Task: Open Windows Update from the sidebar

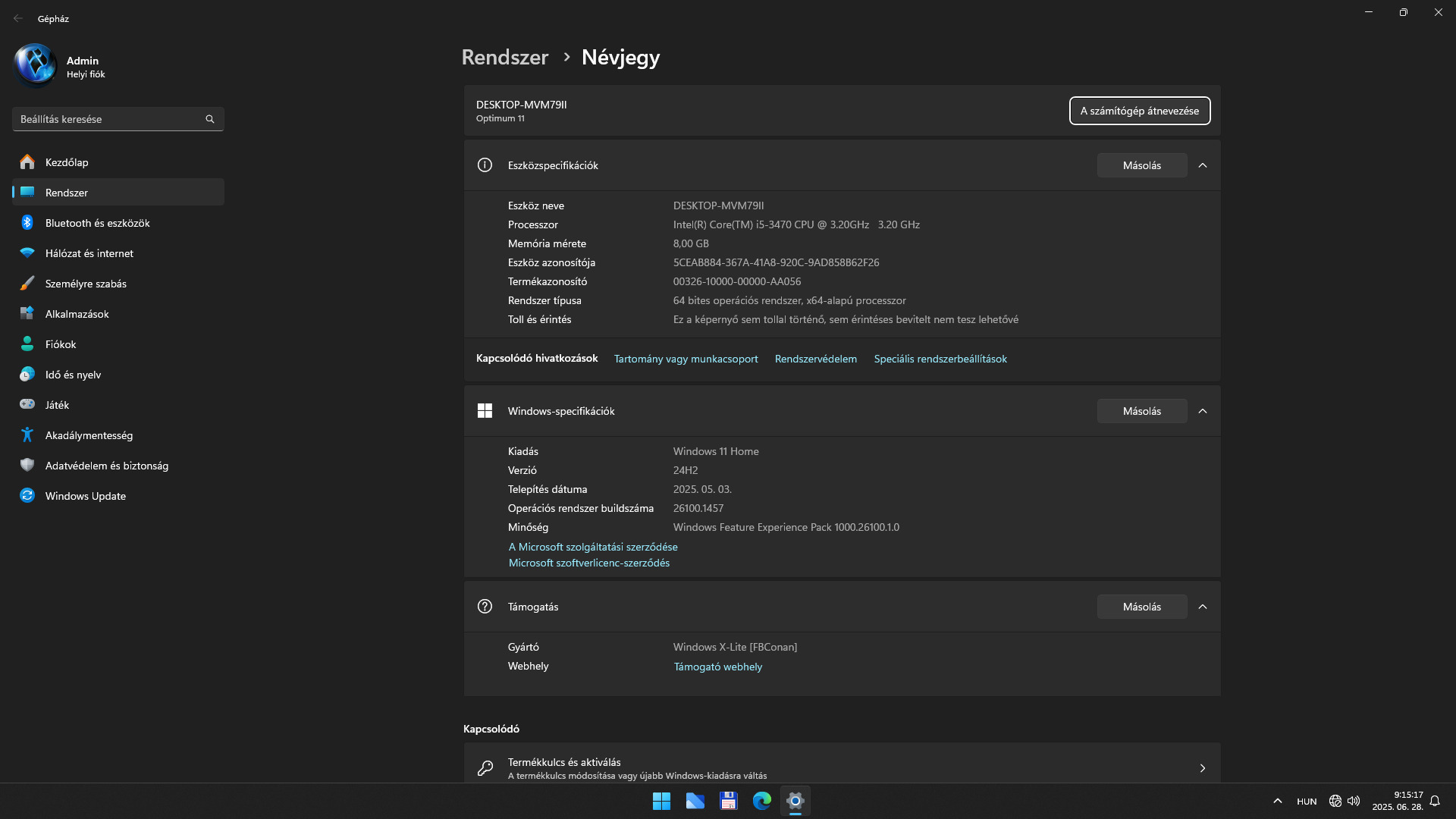Action: pyautogui.click(x=85, y=496)
